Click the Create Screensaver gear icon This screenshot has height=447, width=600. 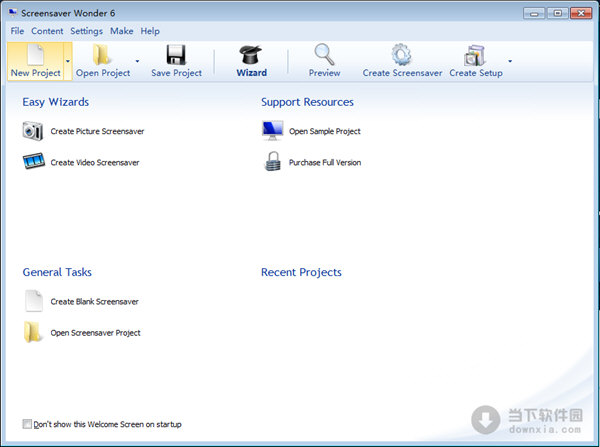(x=401, y=55)
